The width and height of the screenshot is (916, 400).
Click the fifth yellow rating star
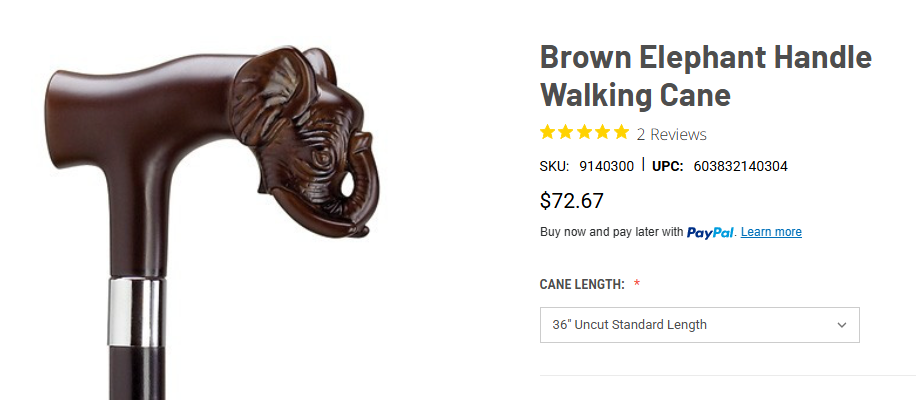tap(621, 132)
